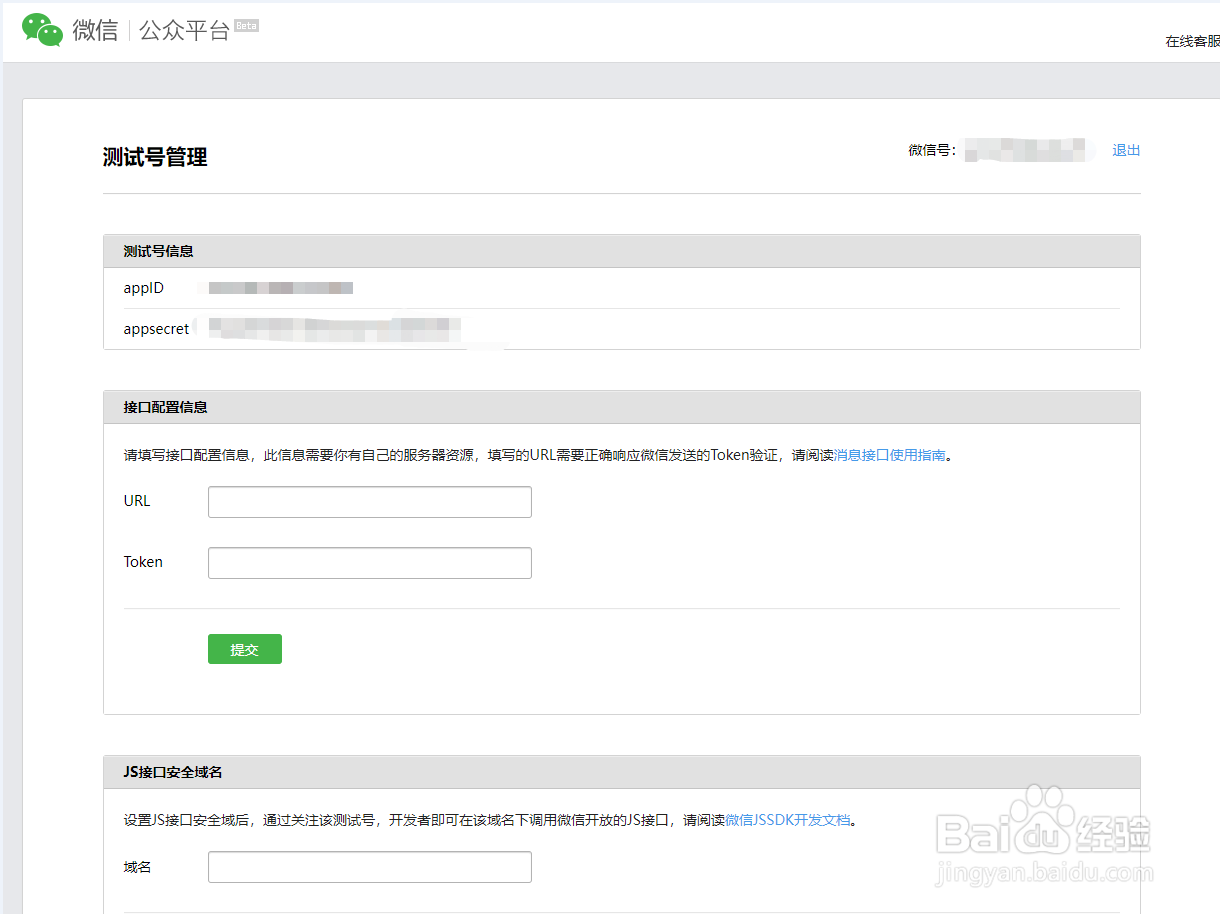The width and height of the screenshot is (1220, 914).
Task: Click the URL field label
Action: [137, 501]
